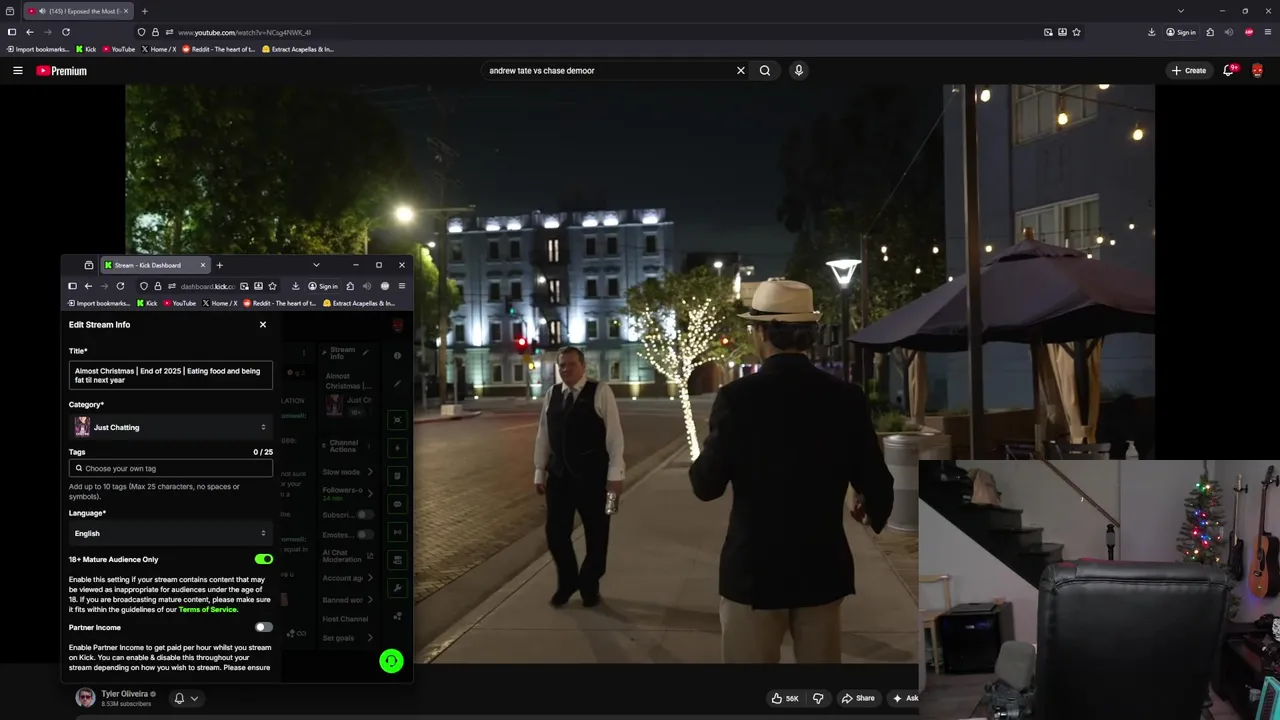Open YouTube notifications bell

click(1228, 70)
